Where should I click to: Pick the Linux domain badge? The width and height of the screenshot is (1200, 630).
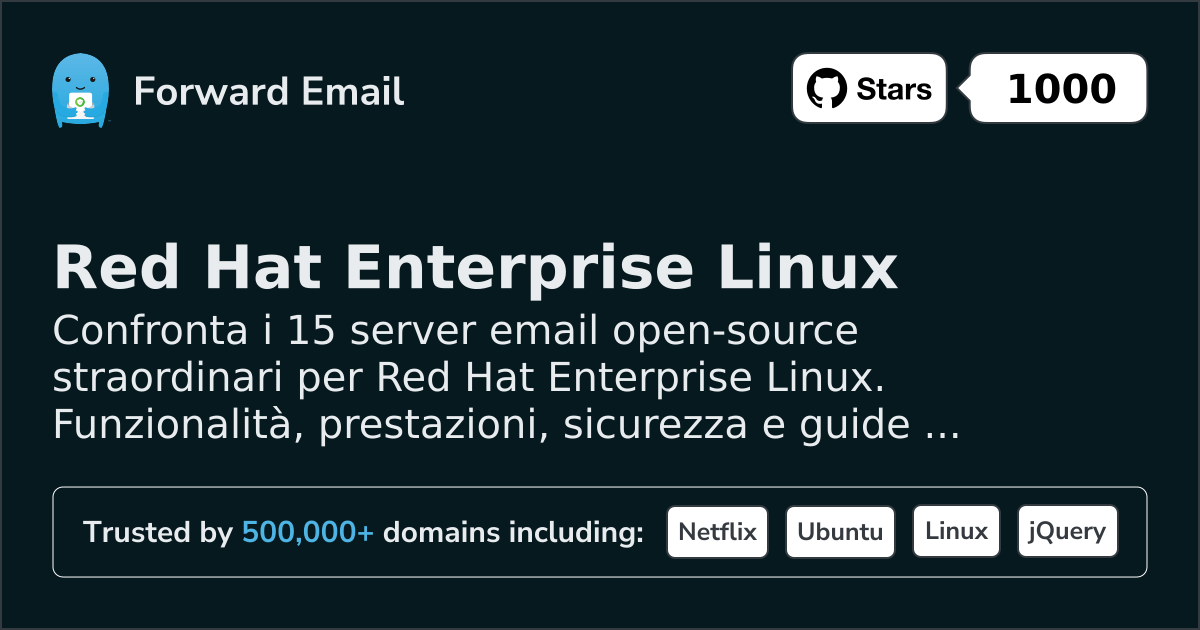tap(956, 532)
